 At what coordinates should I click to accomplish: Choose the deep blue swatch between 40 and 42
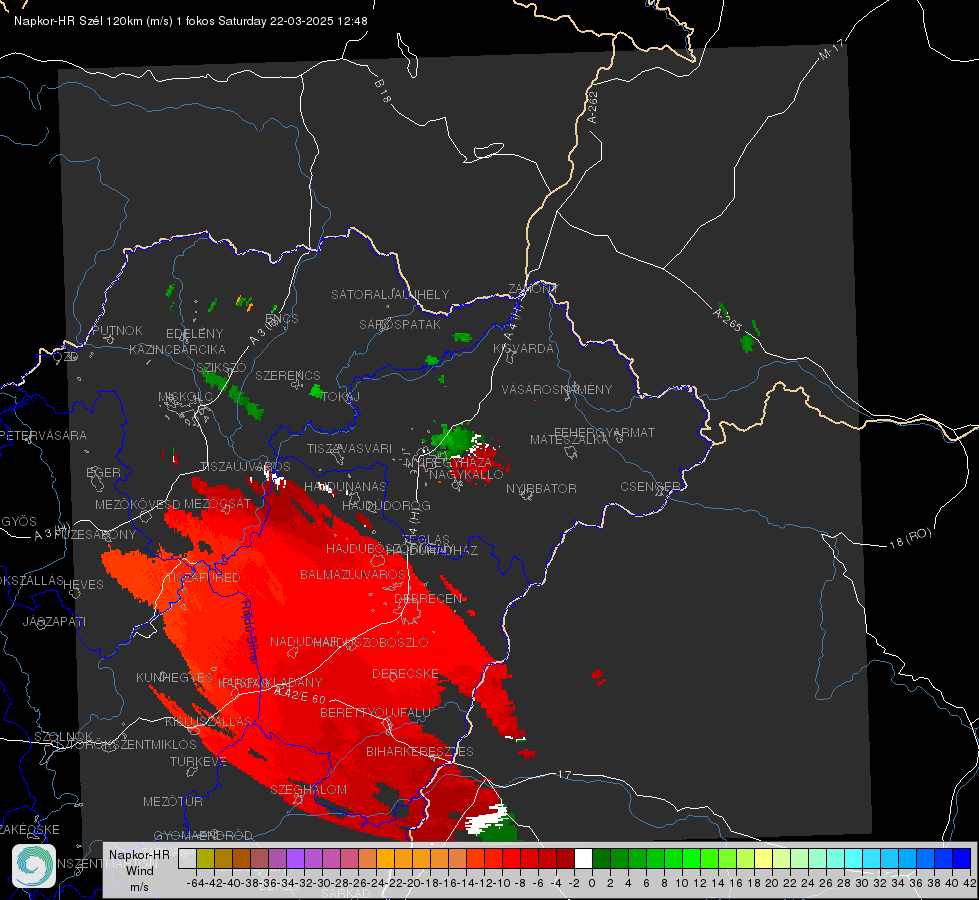[961, 858]
